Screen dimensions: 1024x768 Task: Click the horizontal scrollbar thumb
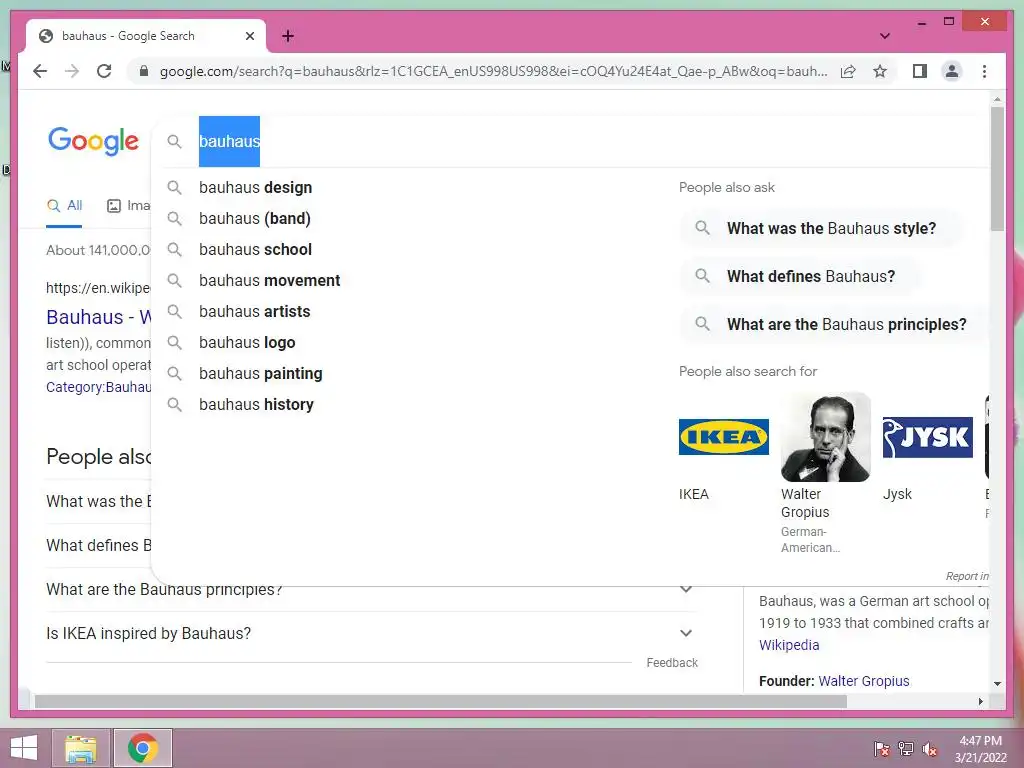(x=441, y=701)
